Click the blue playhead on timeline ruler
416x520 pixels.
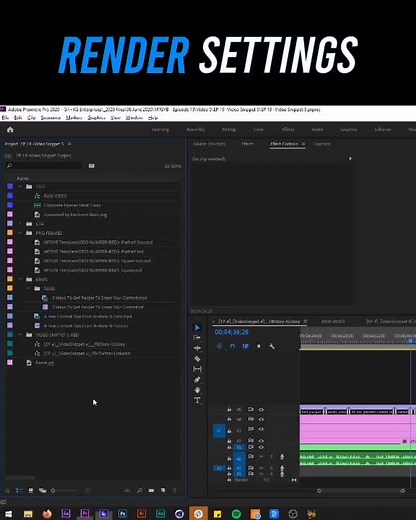[411, 341]
